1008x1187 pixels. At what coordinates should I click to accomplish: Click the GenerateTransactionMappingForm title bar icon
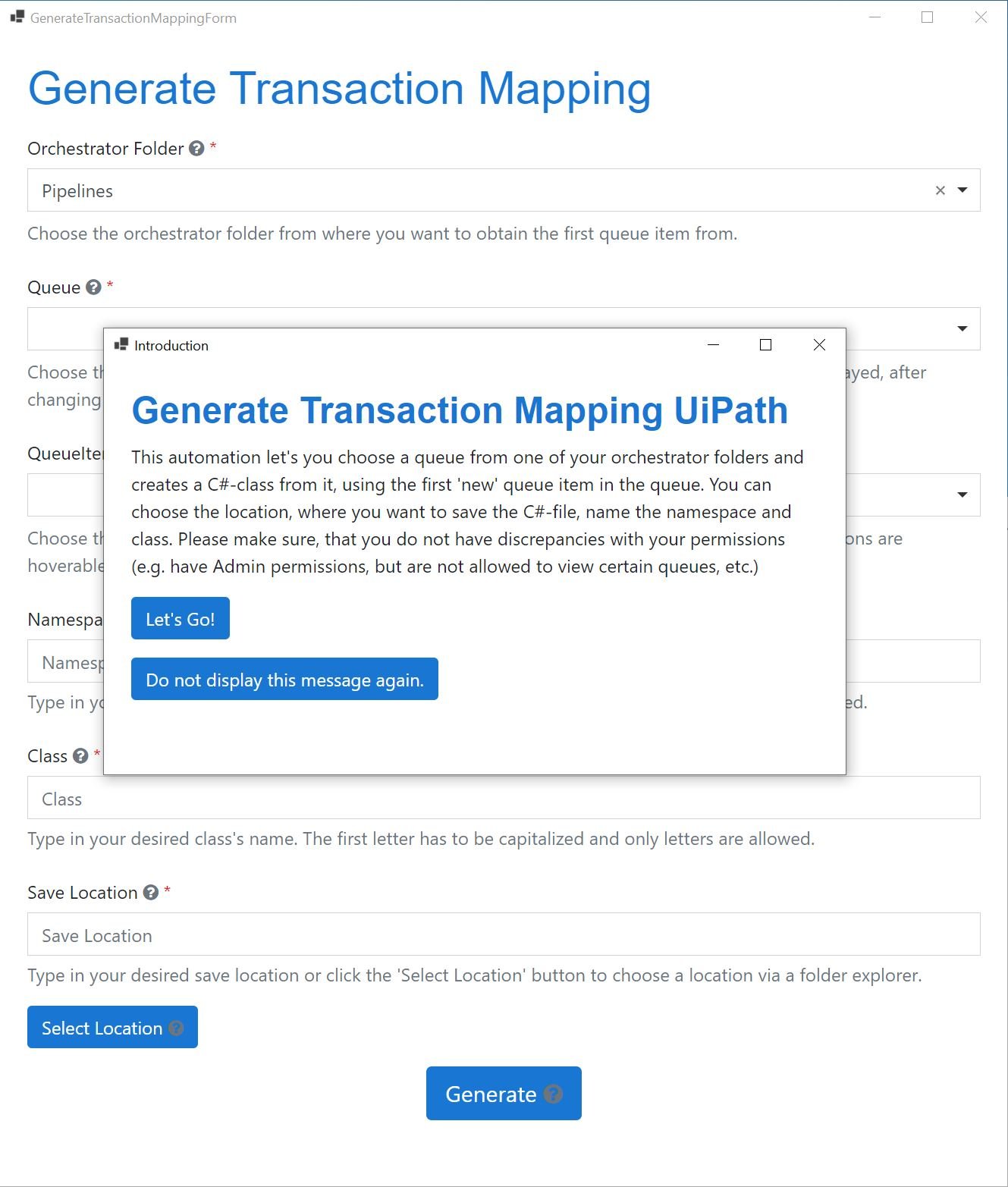(x=17, y=17)
